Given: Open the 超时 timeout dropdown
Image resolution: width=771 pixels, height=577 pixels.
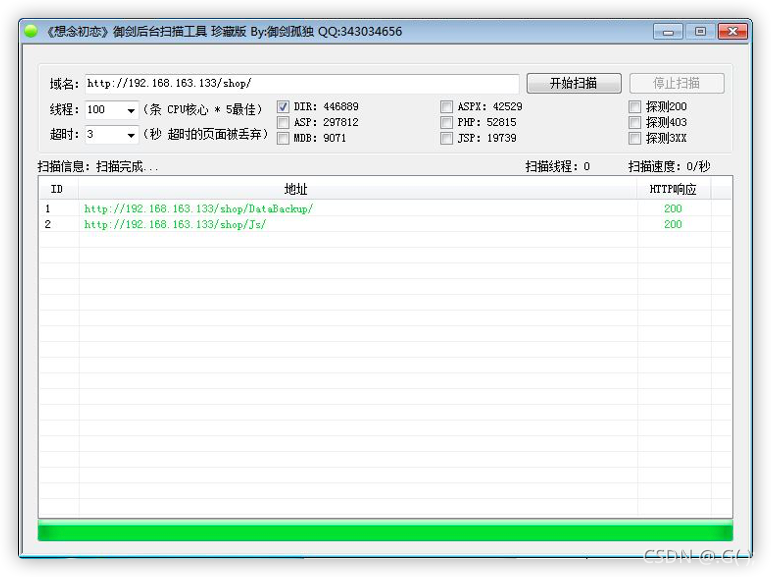Looking at the screenshot, I should coord(131,134).
